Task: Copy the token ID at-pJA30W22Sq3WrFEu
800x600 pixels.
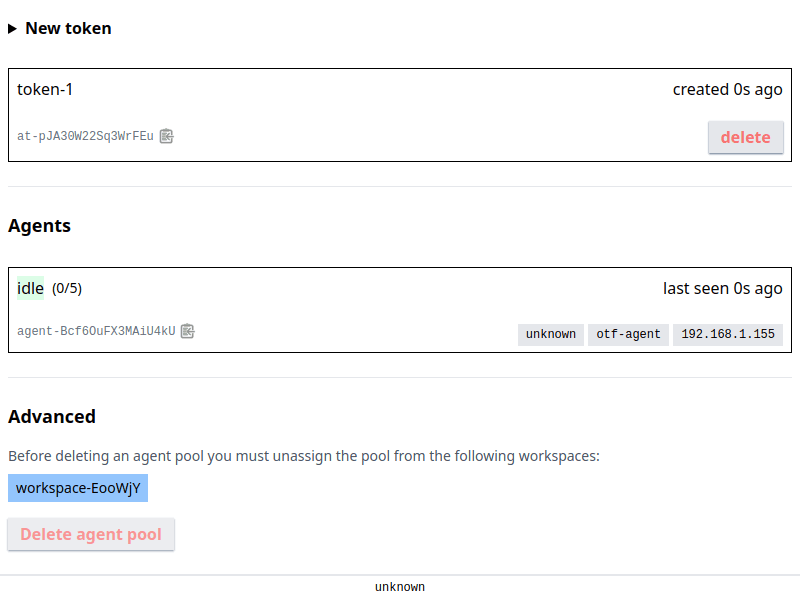Action: pos(166,136)
